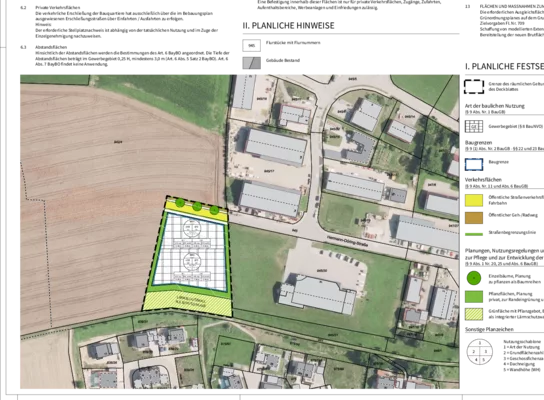This screenshot has height=400, width=544.
Task: Select the Gewerbegebiet GE grid symbol
Action: [474, 126]
